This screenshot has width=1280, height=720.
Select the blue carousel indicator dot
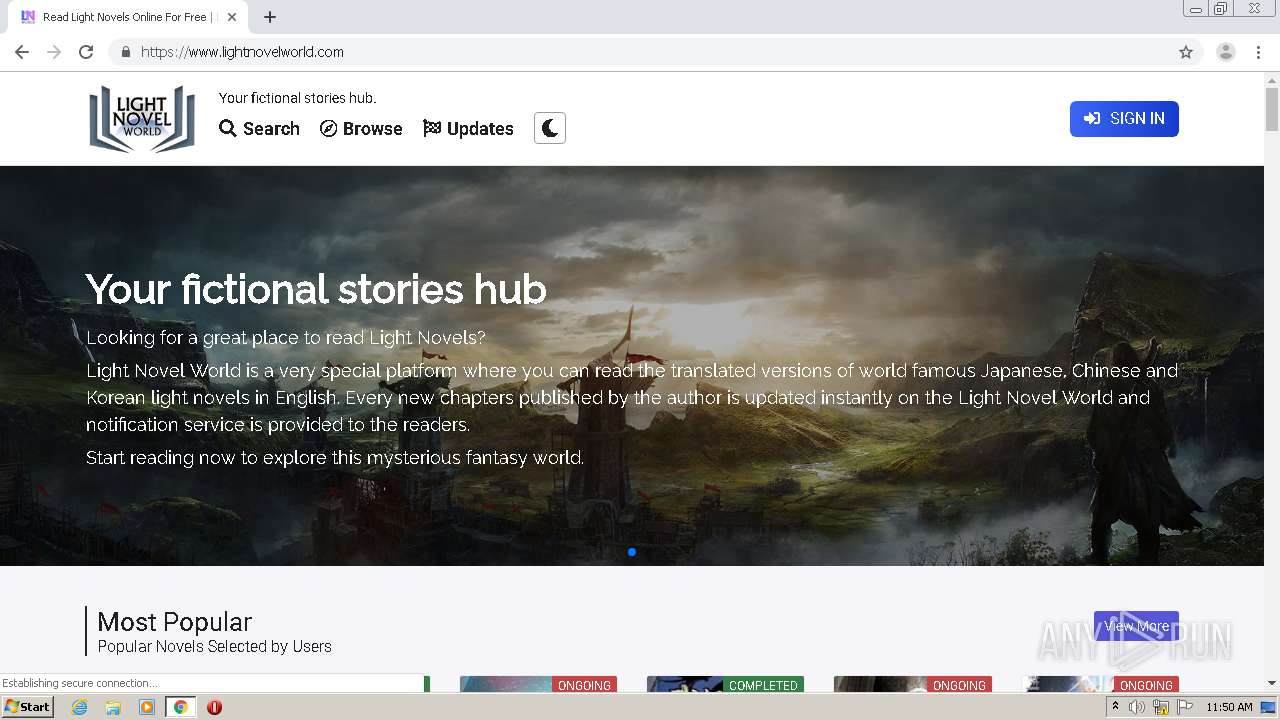coord(632,552)
